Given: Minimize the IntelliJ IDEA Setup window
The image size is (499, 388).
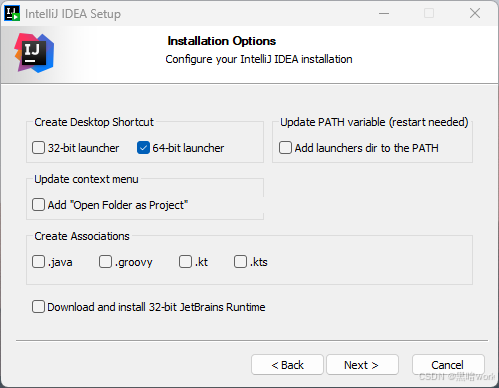Looking at the screenshot, I should click(384, 13).
